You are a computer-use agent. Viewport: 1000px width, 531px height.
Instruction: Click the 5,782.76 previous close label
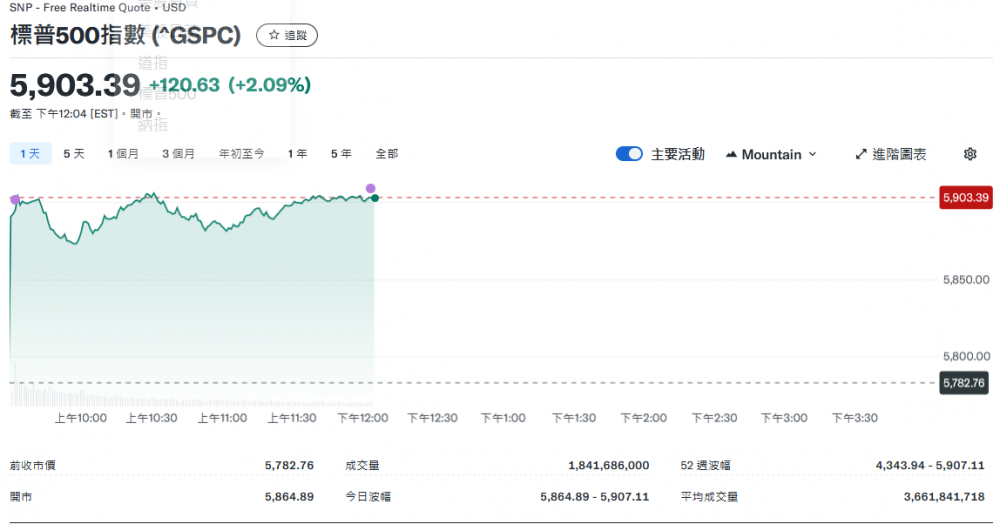(965, 383)
